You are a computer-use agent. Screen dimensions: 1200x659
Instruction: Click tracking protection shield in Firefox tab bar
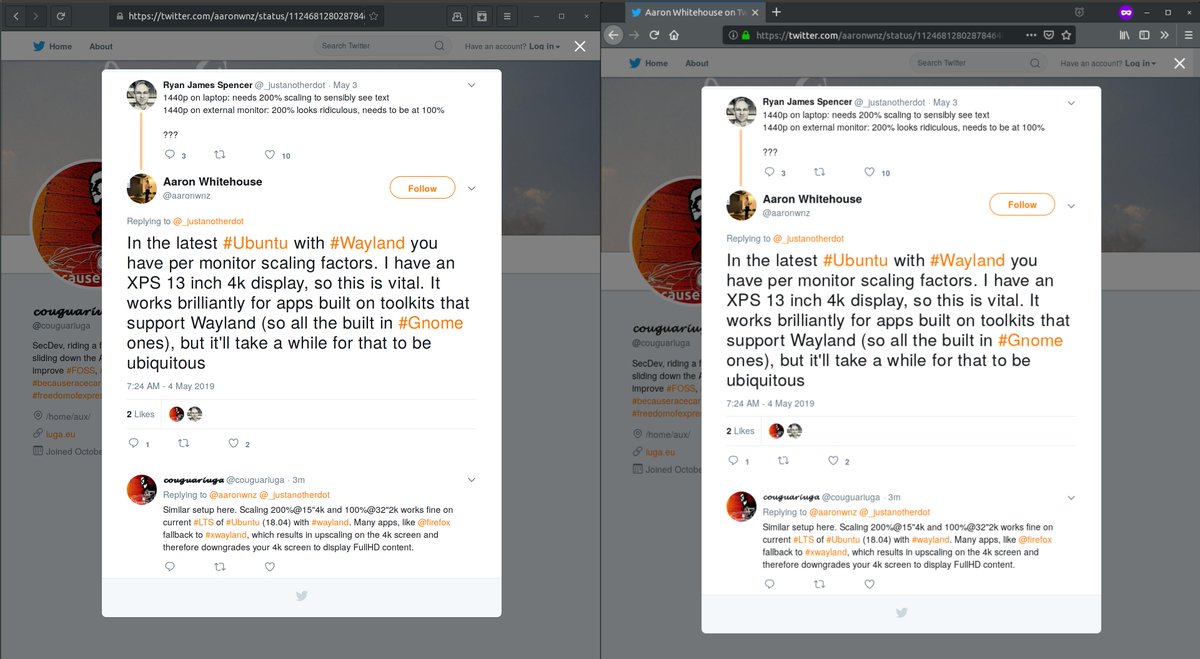[1079, 11]
